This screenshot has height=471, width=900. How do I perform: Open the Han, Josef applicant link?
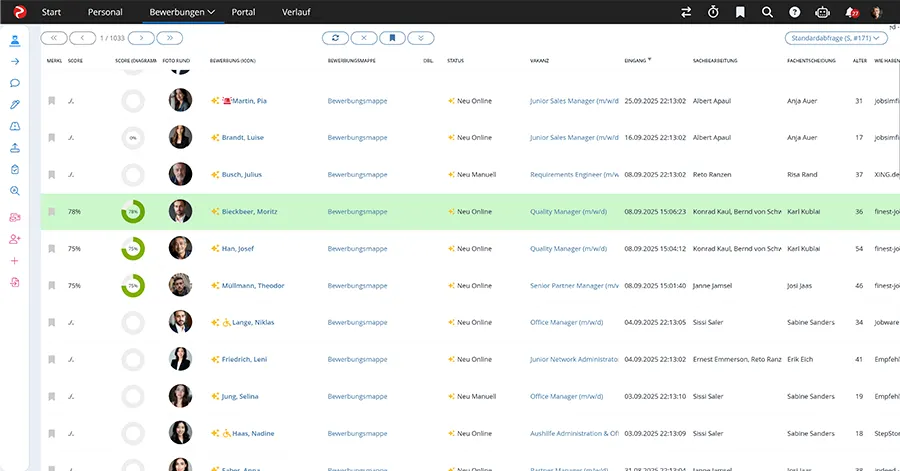point(239,249)
